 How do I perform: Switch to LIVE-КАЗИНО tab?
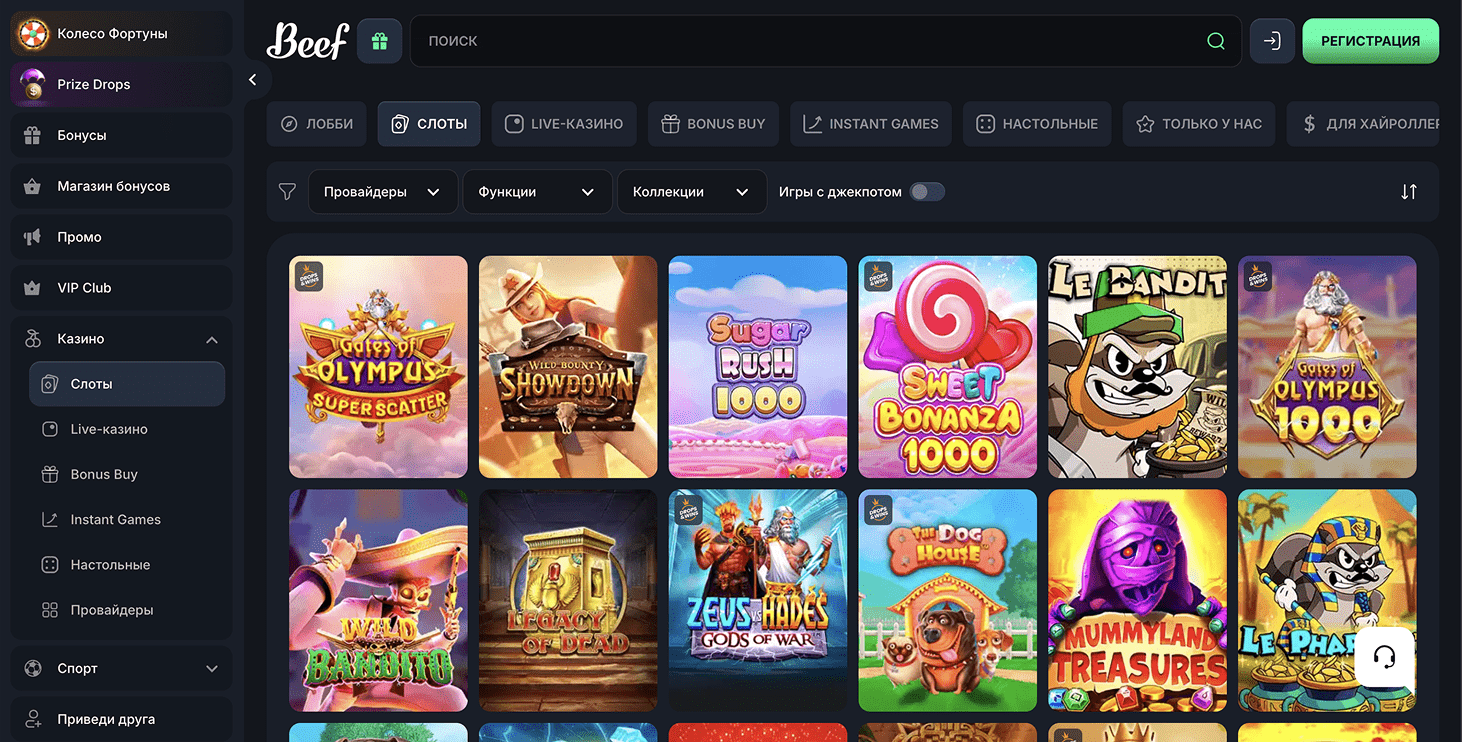[x=564, y=124]
